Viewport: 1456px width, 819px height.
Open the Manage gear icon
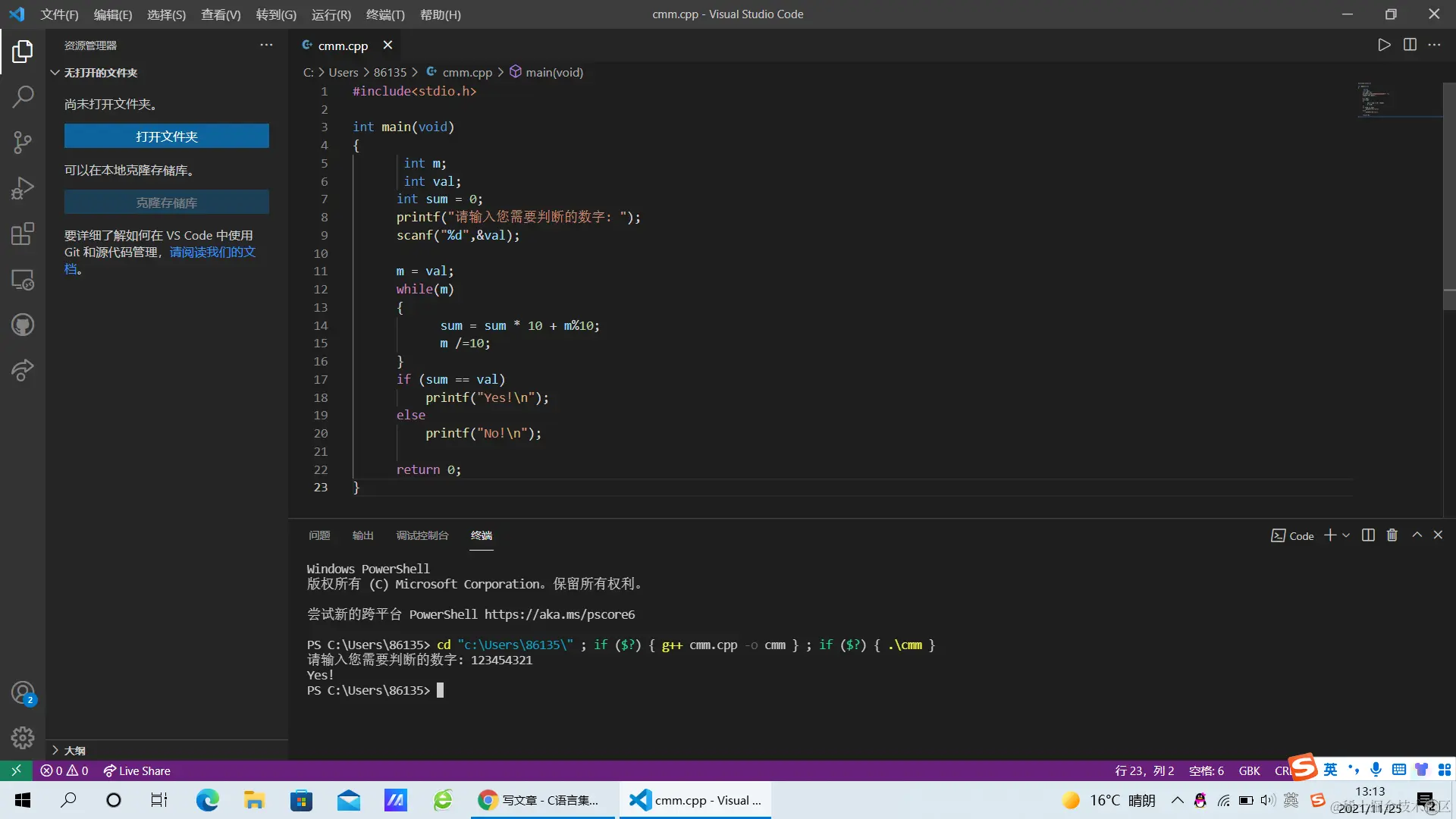(23, 737)
